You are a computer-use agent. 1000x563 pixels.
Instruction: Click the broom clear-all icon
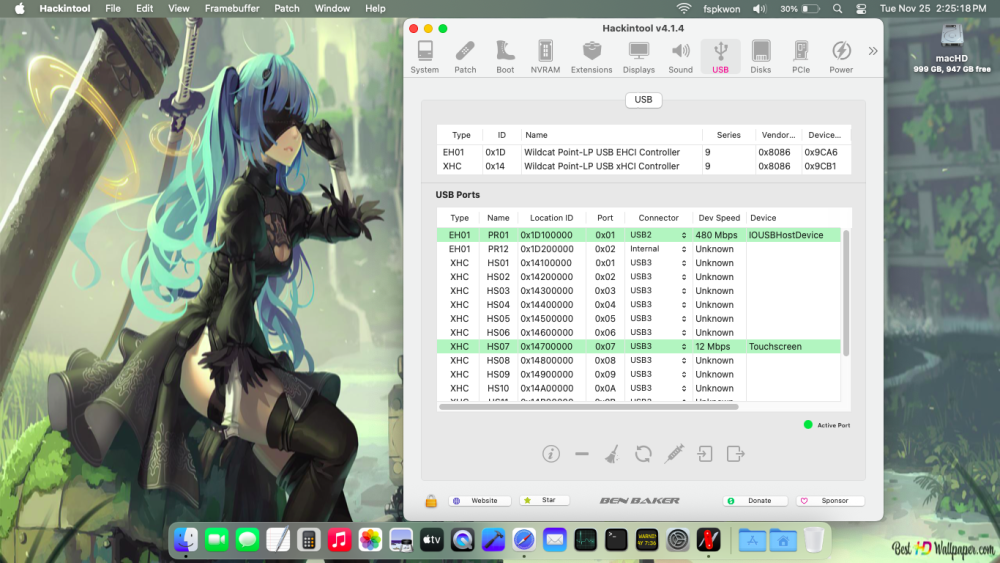[x=612, y=453]
